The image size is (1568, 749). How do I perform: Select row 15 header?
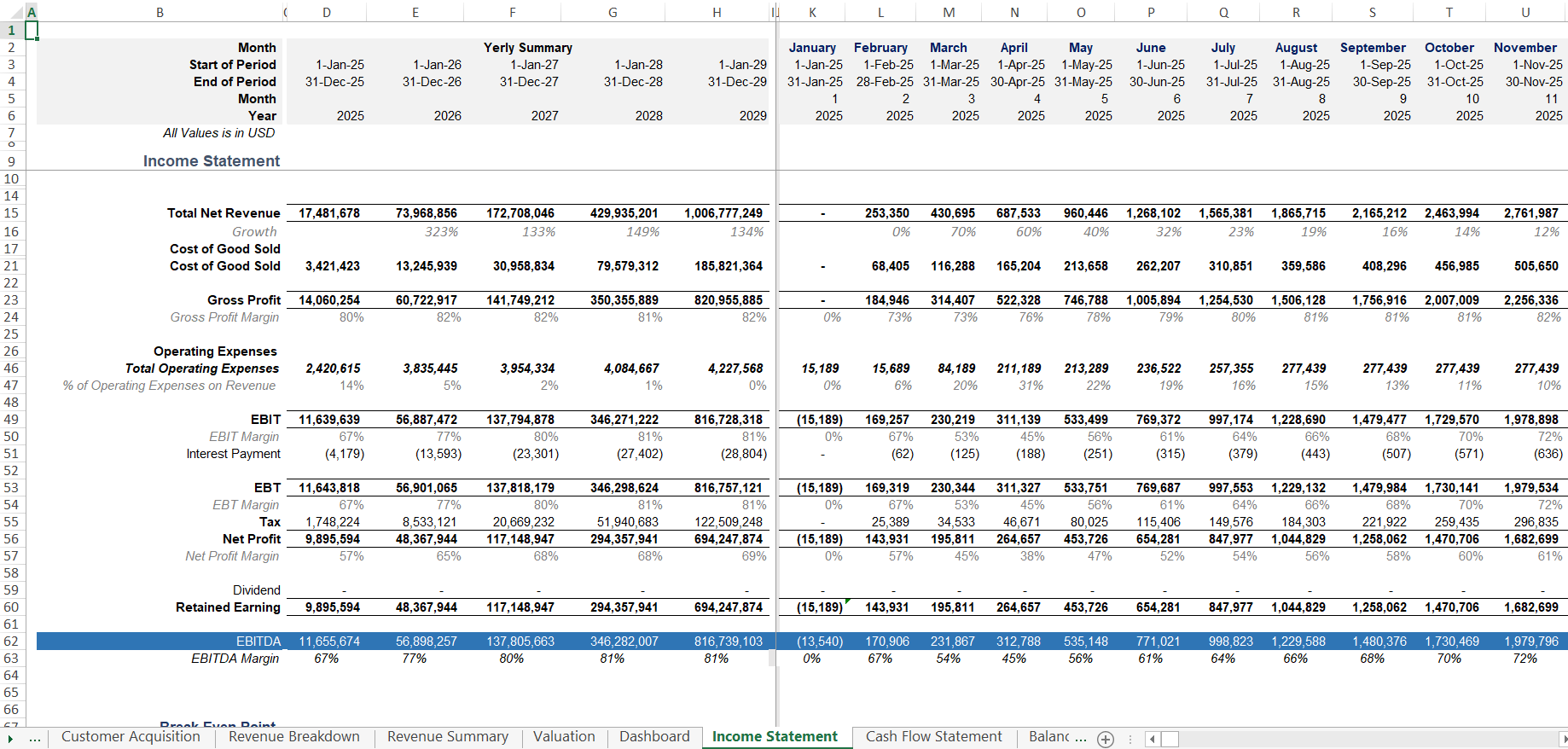pyautogui.click(x=12, y=213)
